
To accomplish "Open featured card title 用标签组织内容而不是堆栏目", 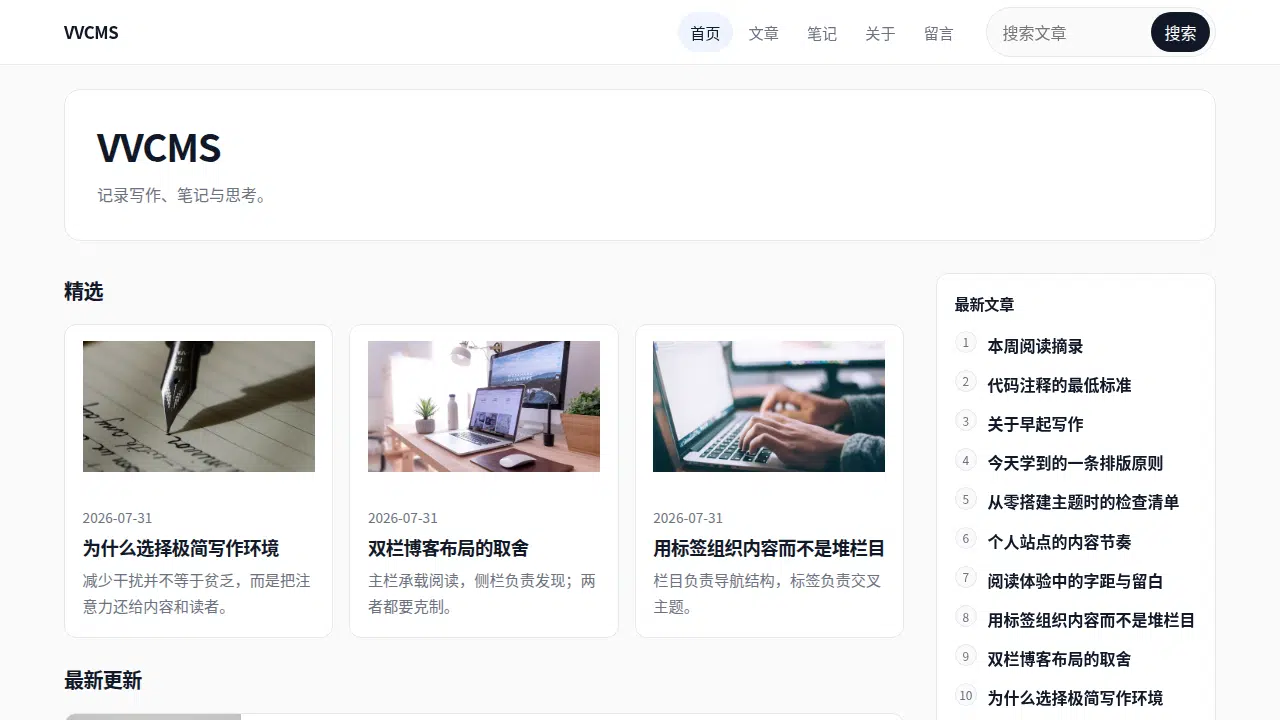I will pos(769,548).
